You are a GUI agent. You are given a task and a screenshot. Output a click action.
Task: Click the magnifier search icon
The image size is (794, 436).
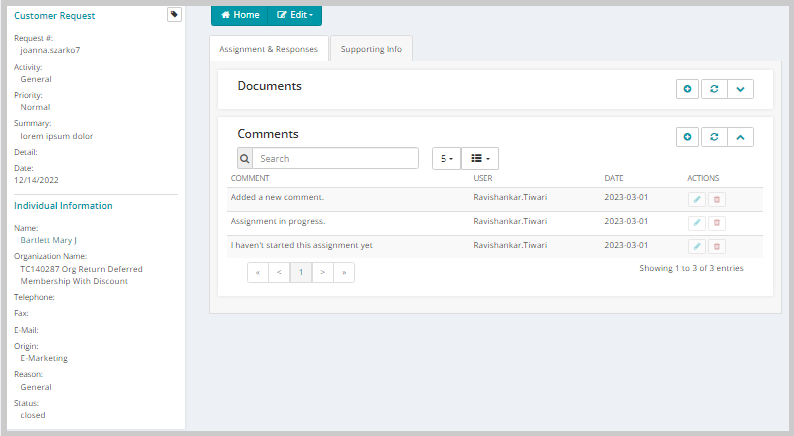pyautogui.click(x=245, y=158)
